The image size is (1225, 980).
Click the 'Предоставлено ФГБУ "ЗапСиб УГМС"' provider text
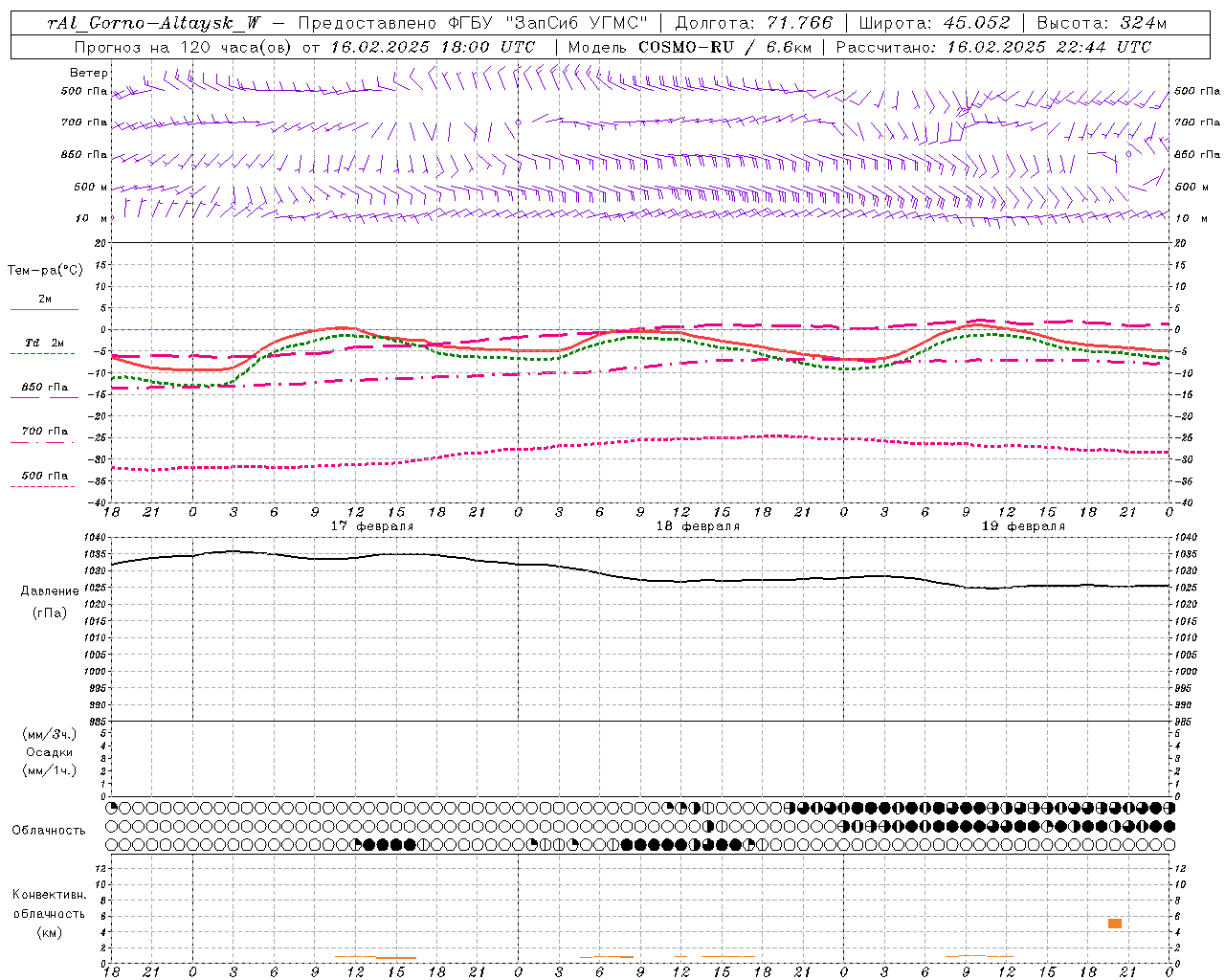[x=473, y=23]
